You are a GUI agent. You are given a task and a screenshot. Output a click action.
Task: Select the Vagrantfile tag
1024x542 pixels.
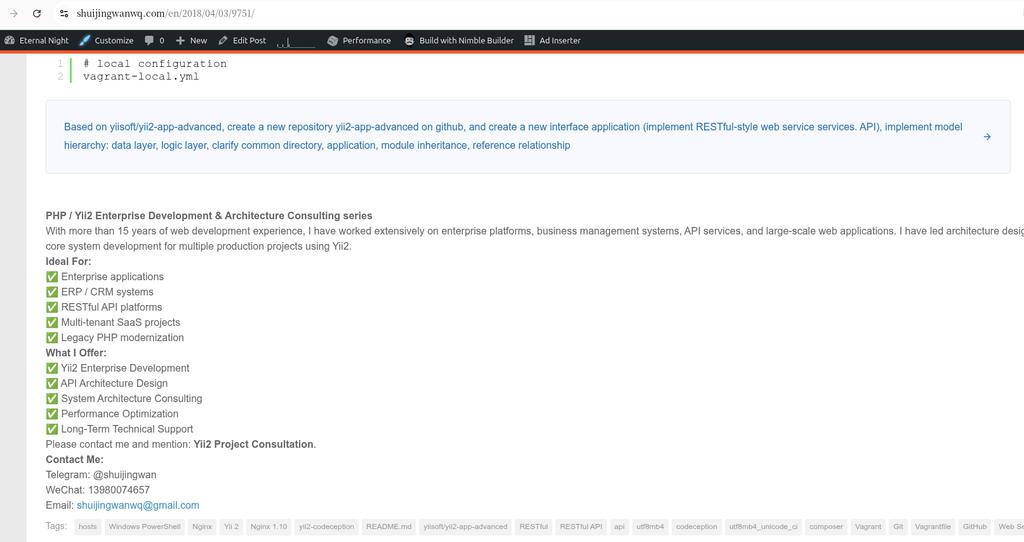933,526
